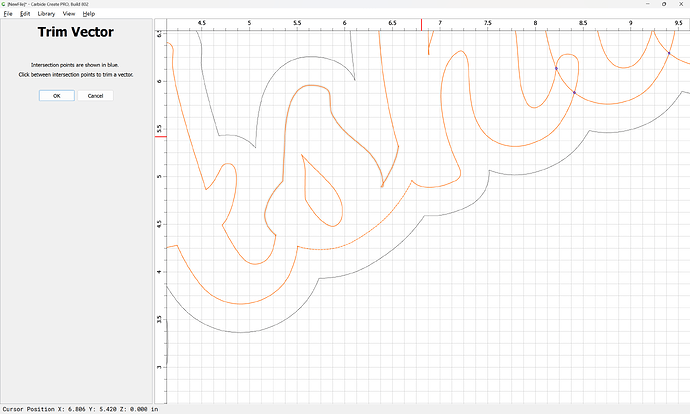Open the Edit menu
690x414 pixels.
tap(24, 14)
